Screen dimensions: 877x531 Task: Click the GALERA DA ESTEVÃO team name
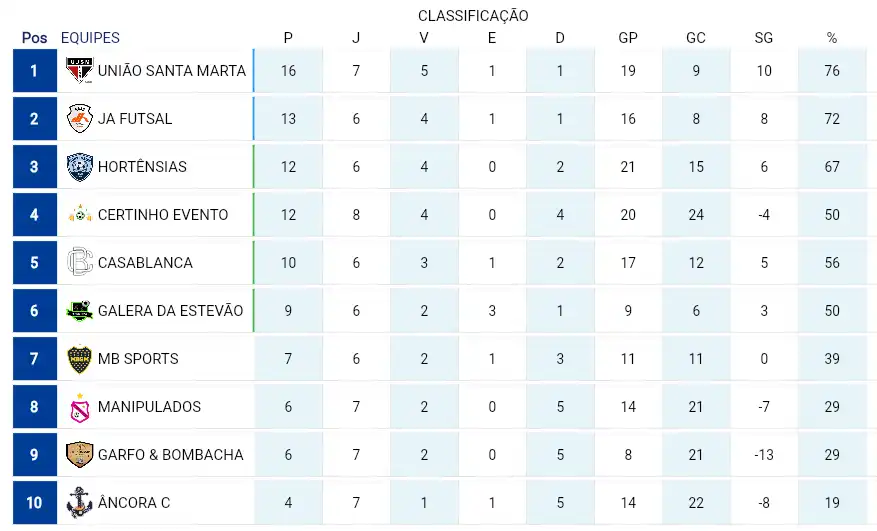[171, 311]
